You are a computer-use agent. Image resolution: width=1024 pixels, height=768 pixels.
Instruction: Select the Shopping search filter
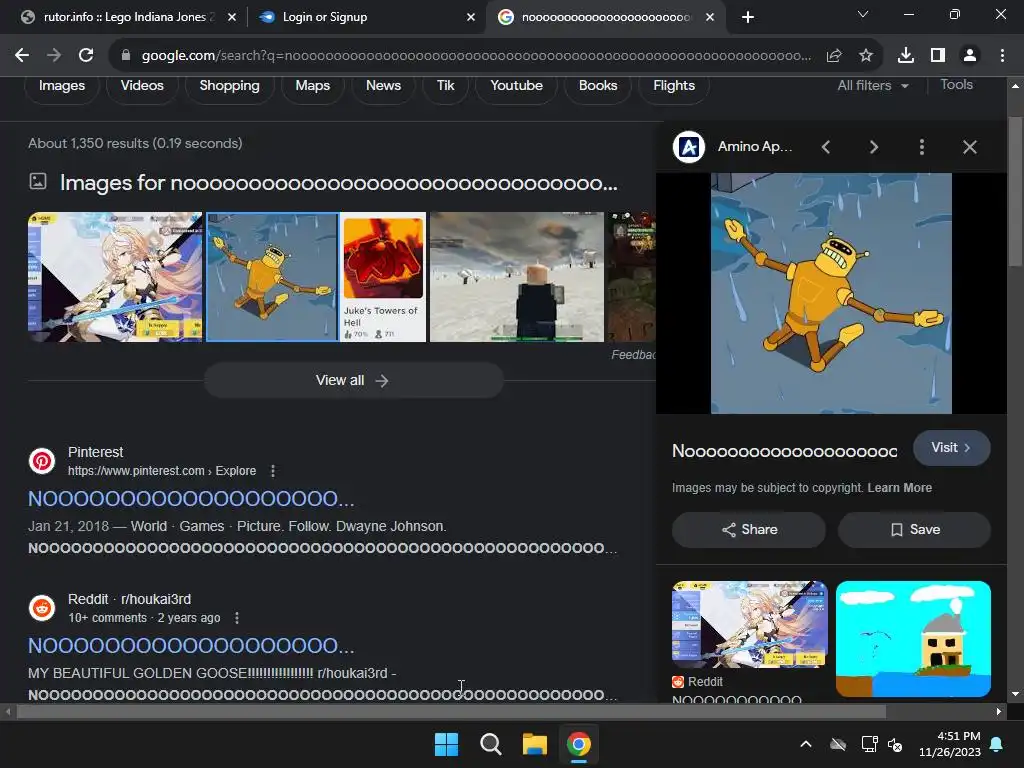click(x=229, y=86)
